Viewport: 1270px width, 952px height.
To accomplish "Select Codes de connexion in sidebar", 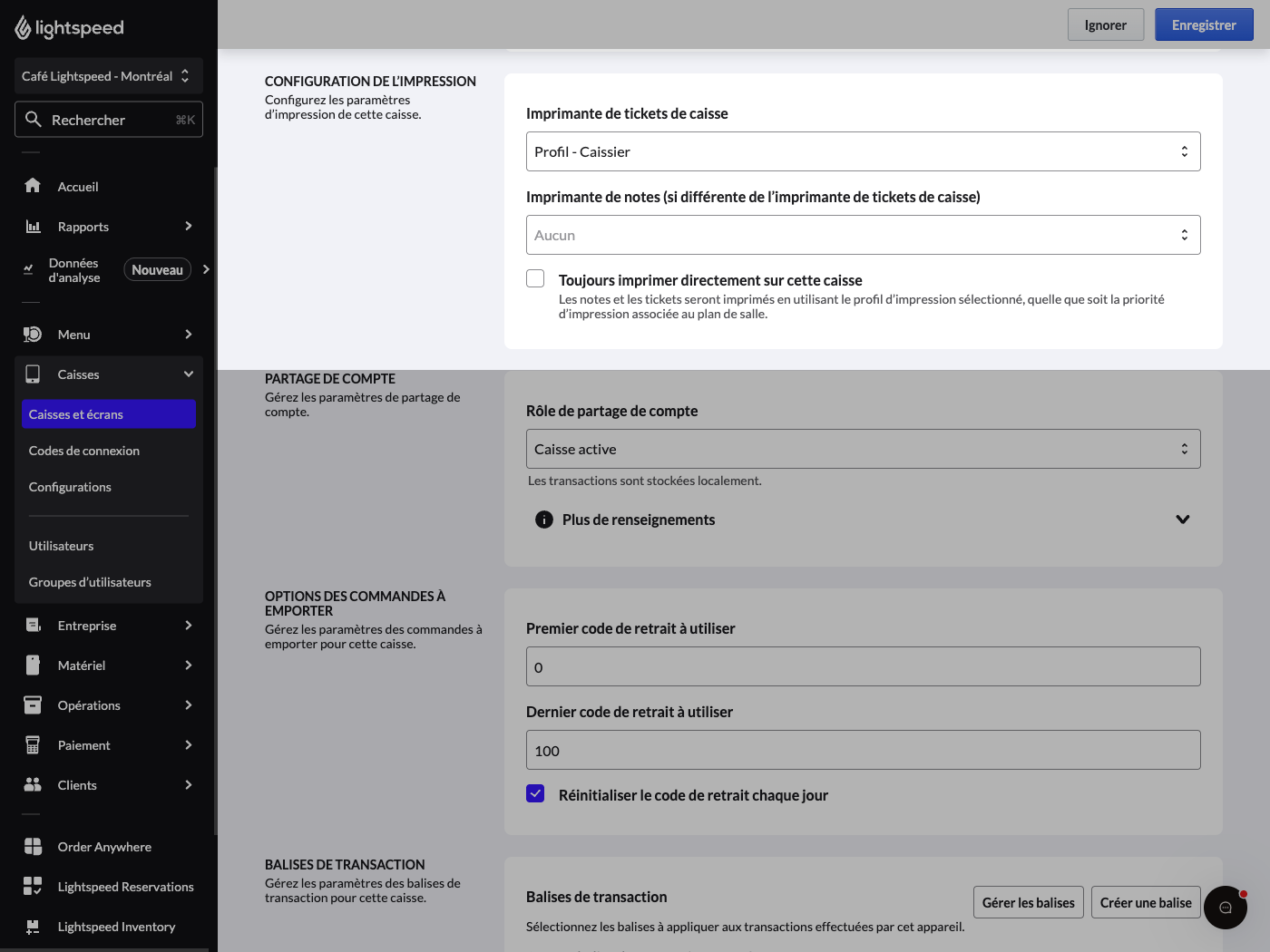I will 84,451.
